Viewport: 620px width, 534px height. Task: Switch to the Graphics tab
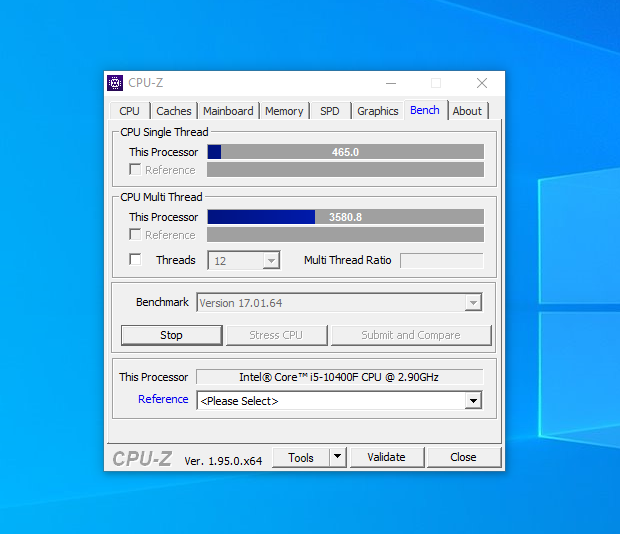378,111
